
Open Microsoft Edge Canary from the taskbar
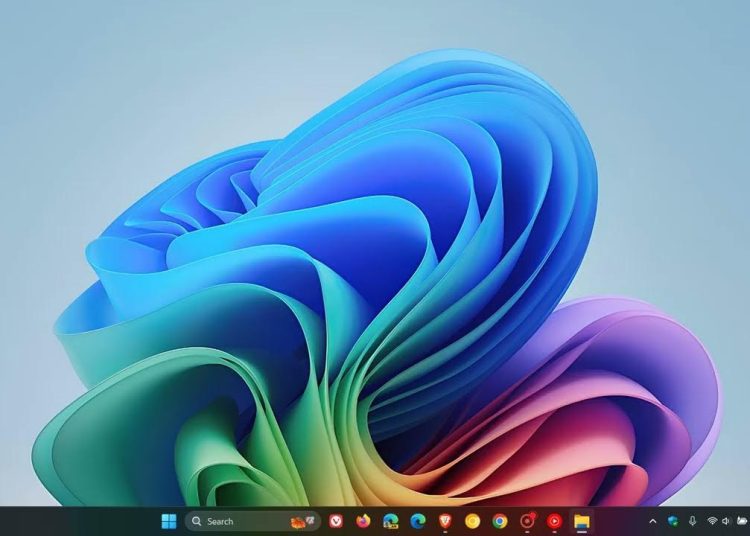[391, 521]
